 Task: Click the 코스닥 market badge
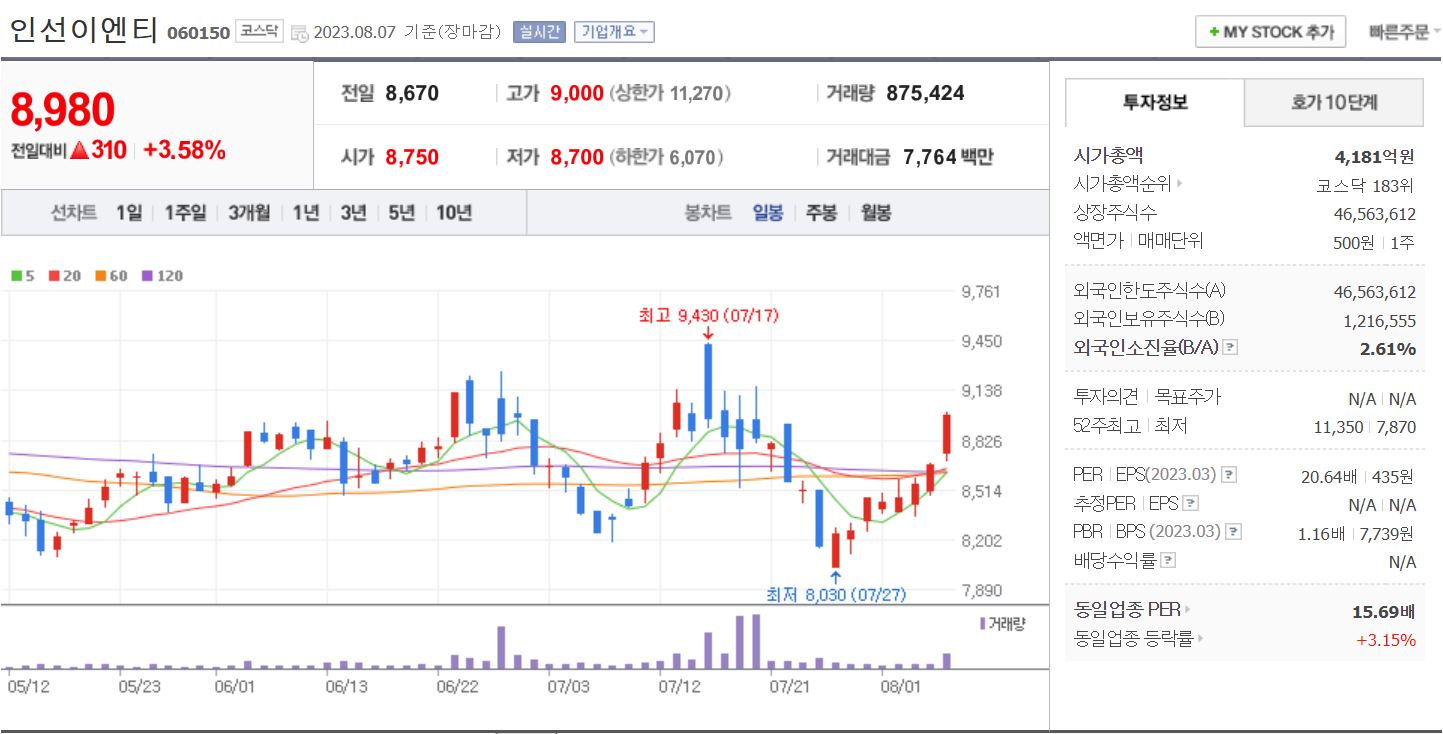point(260,31)
